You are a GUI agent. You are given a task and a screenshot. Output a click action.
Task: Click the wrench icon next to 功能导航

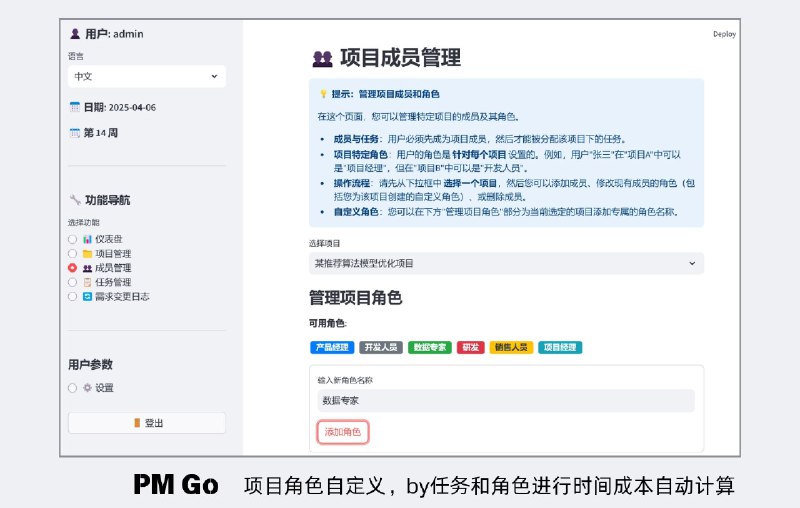(75, 200)
